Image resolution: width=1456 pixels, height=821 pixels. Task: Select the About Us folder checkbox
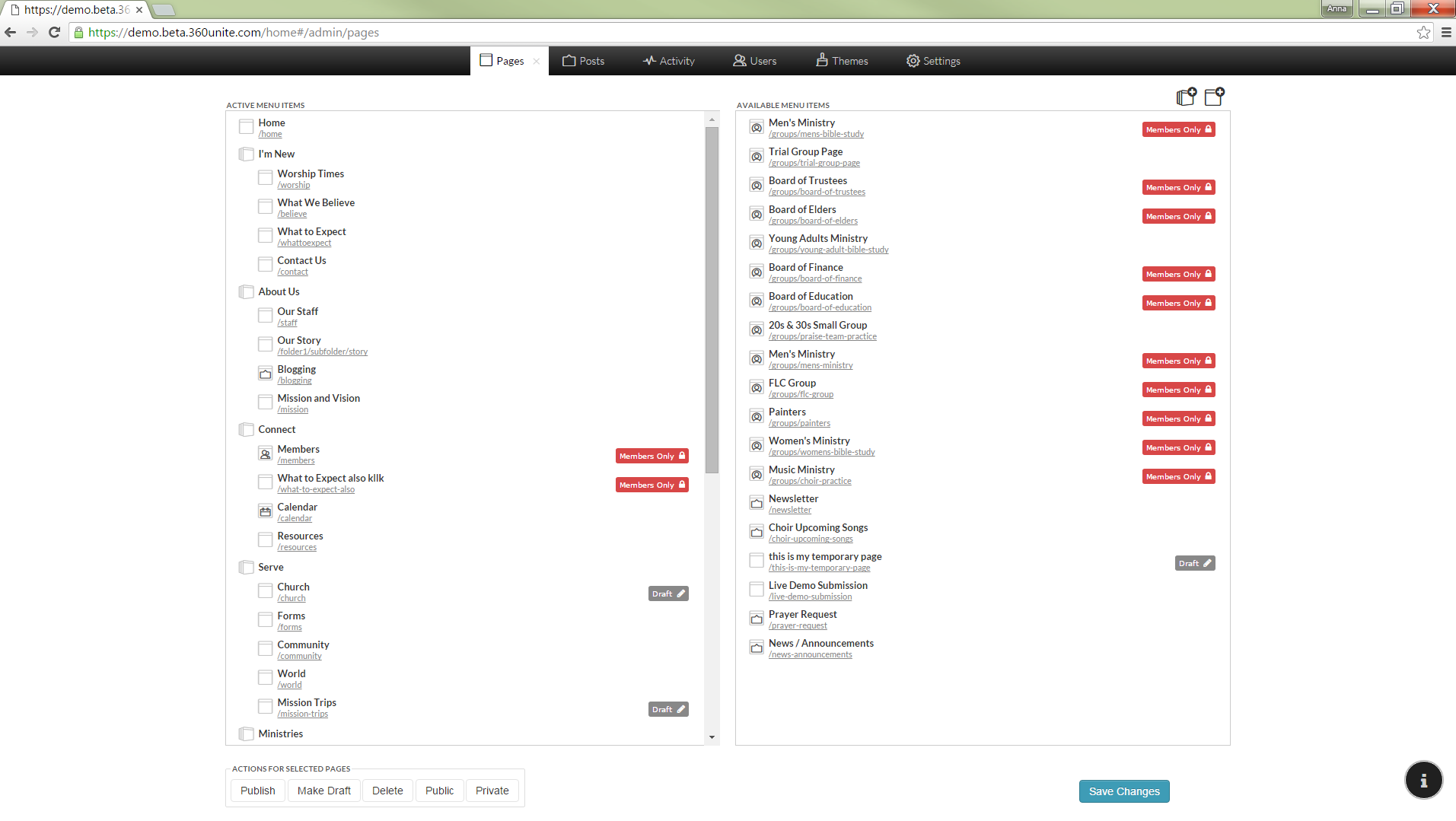coord(246,291)
